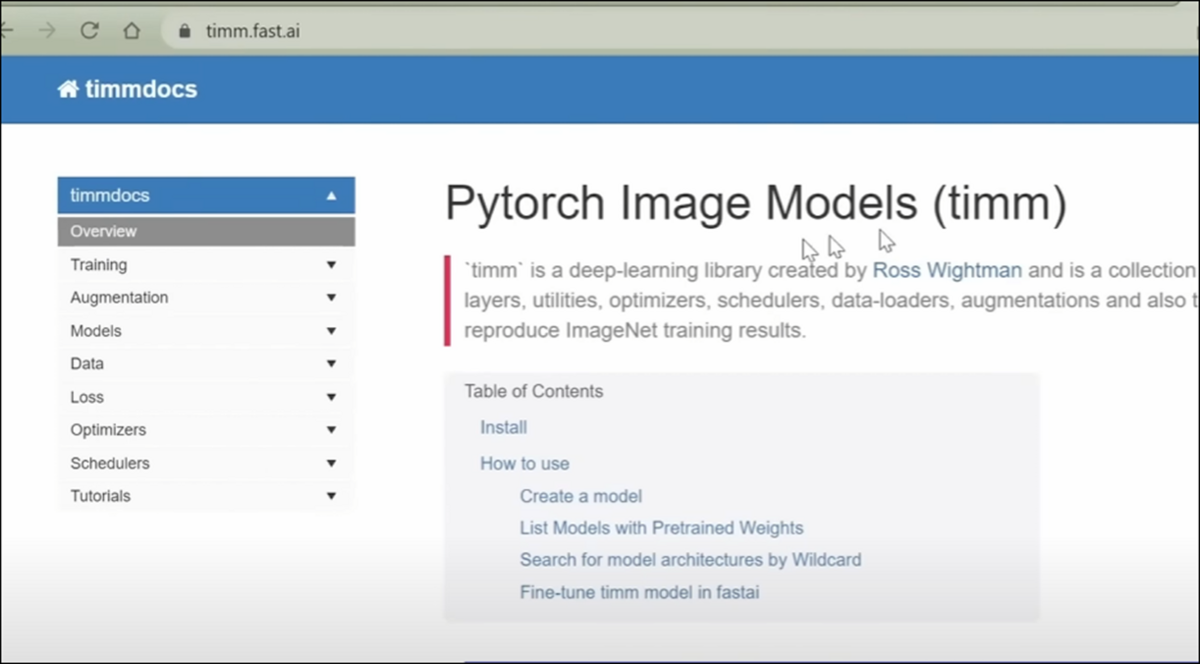Click the Pytorch Image Models (timm) heading
The height and width of the screenshot is (664, 1200).
(x=756, y=204)
